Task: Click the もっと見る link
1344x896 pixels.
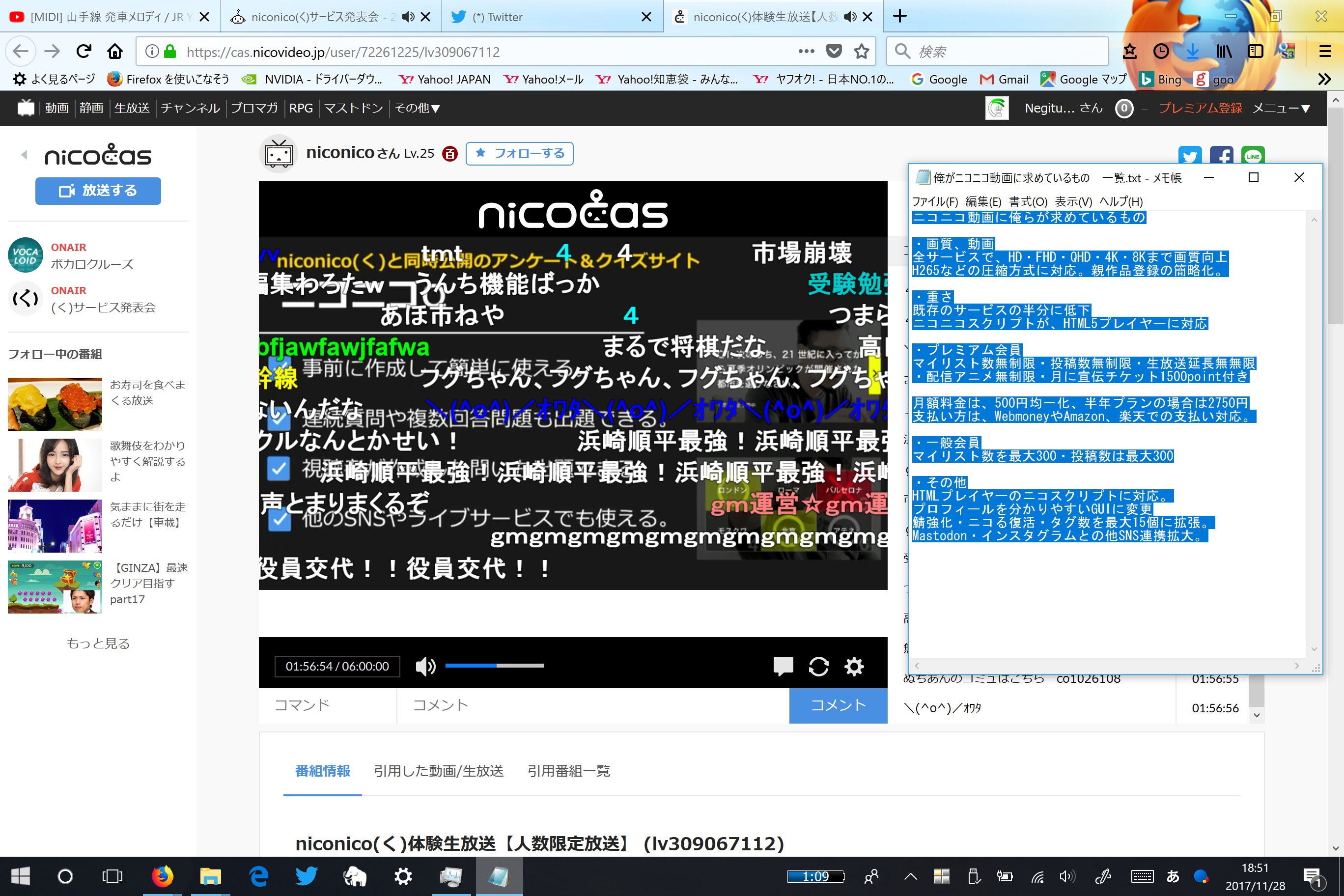Action: pyautogui.click(x=98, y=644)
